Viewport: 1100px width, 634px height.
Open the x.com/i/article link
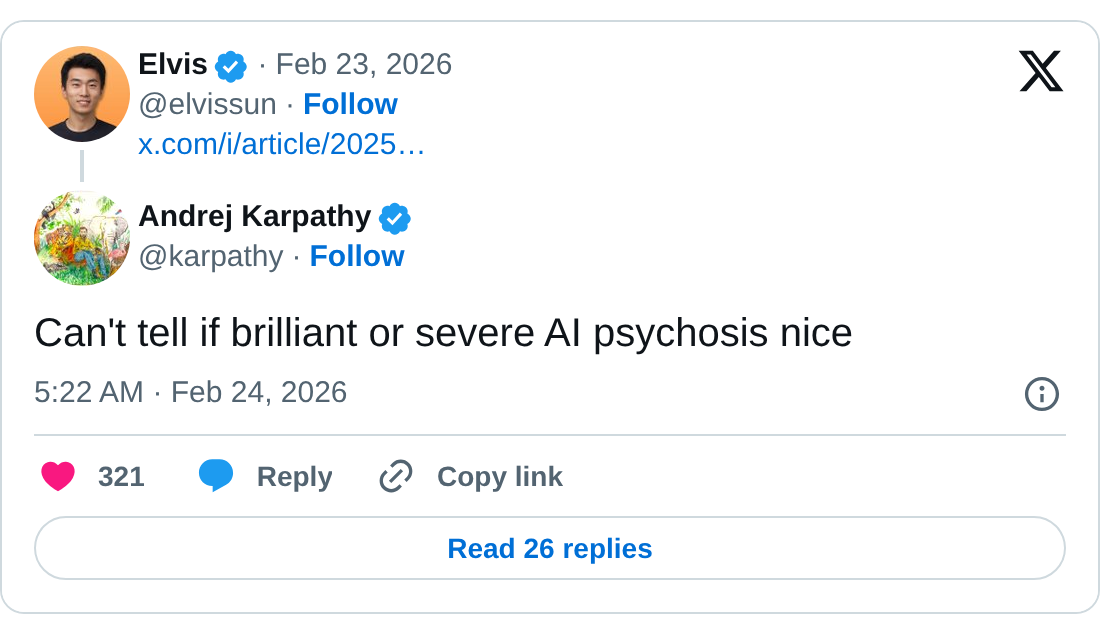click(282, 144)
